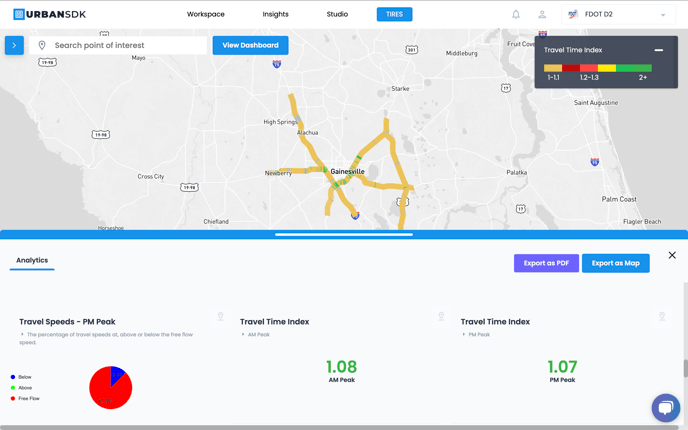Click the dark red legend swatch
This screenshot has width=688, height=430.
[571, 68]
